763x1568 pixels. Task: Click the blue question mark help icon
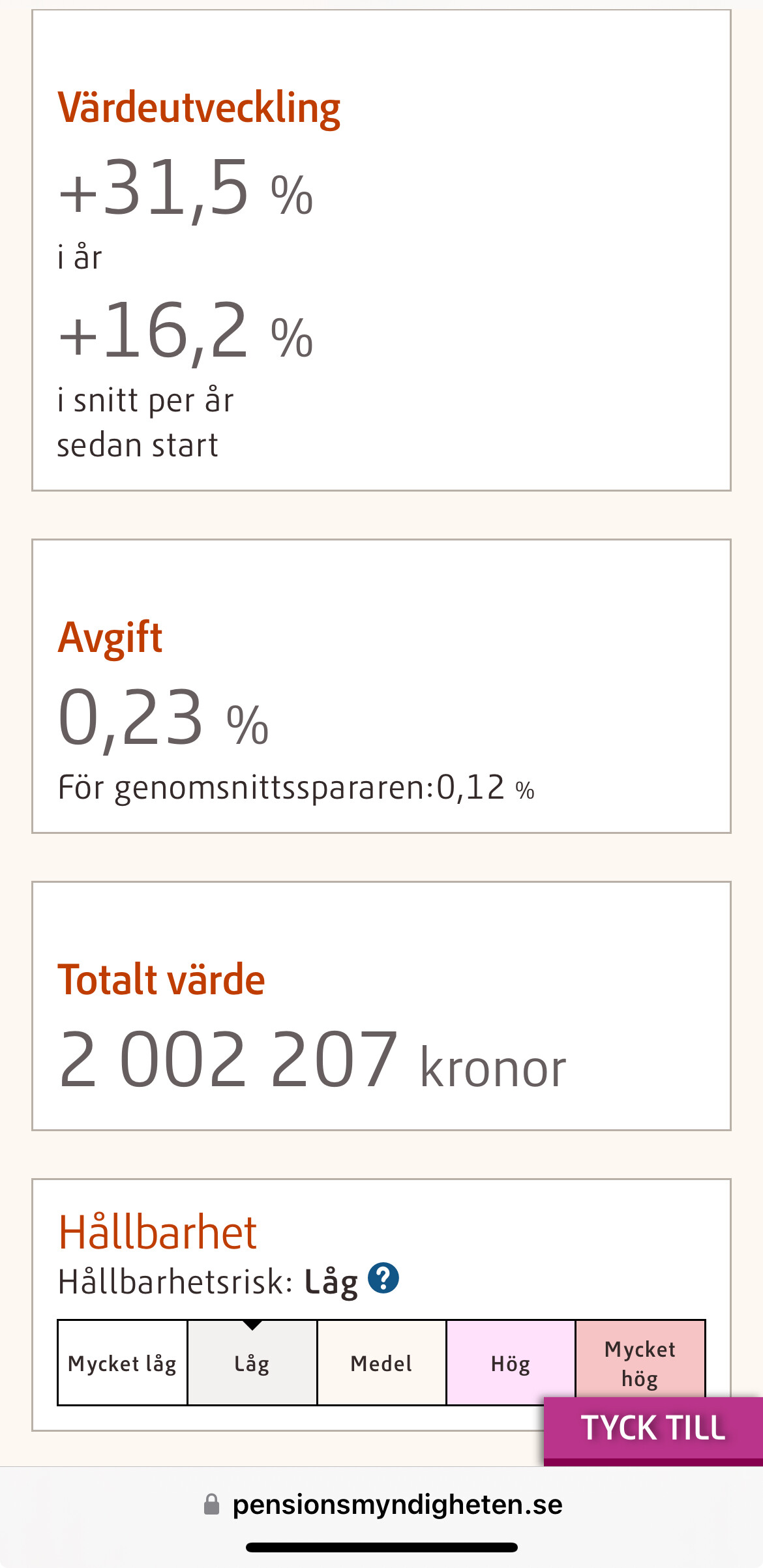(383, 1278)
